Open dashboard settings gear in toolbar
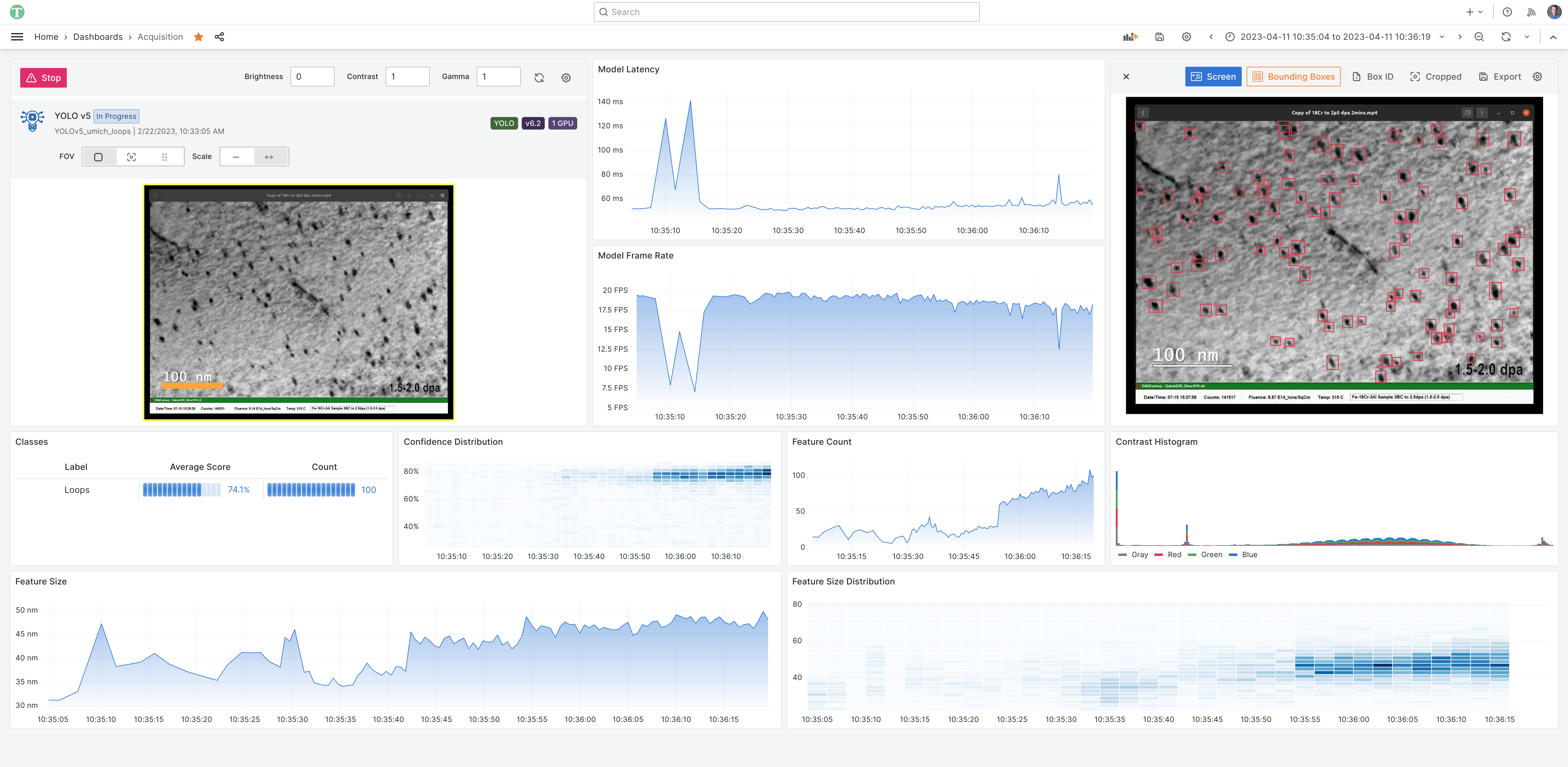 (1186, 36)
